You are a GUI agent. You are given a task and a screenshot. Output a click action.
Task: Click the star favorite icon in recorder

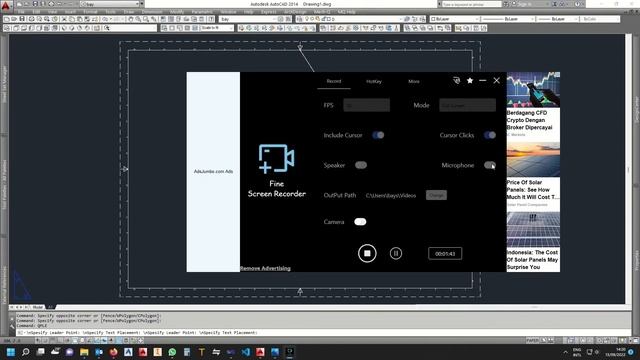[x=470, y=81]
